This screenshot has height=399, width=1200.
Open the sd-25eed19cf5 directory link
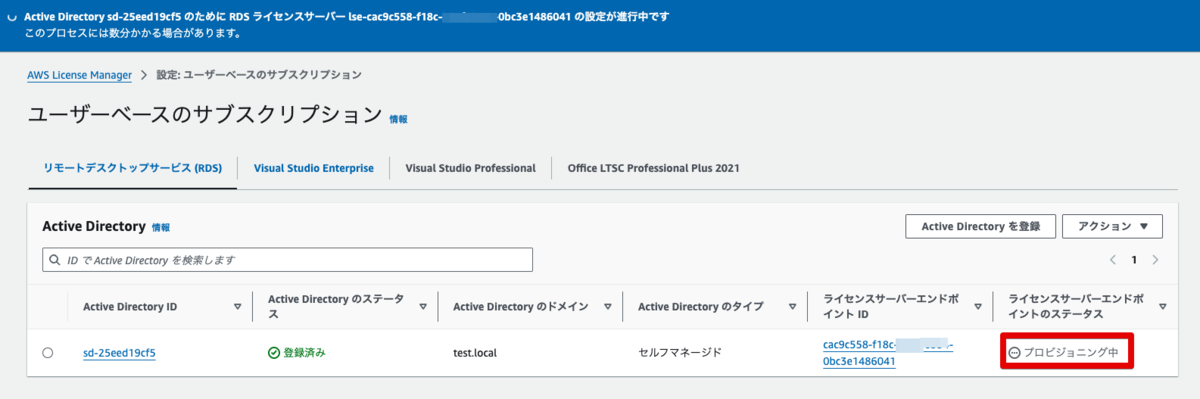point(119,353)
